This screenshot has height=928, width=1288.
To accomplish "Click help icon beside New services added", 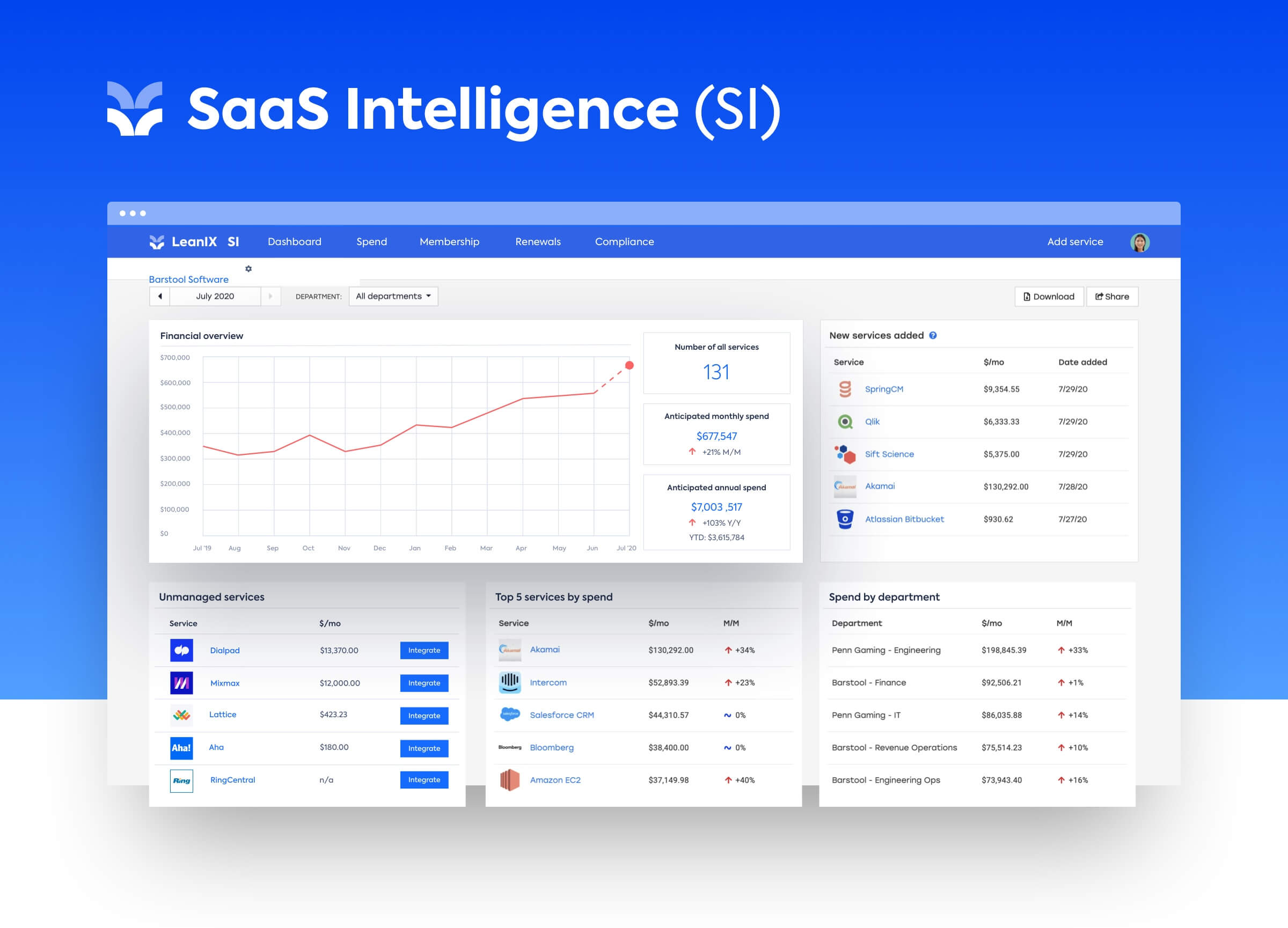I will click(x=933, y=335).
